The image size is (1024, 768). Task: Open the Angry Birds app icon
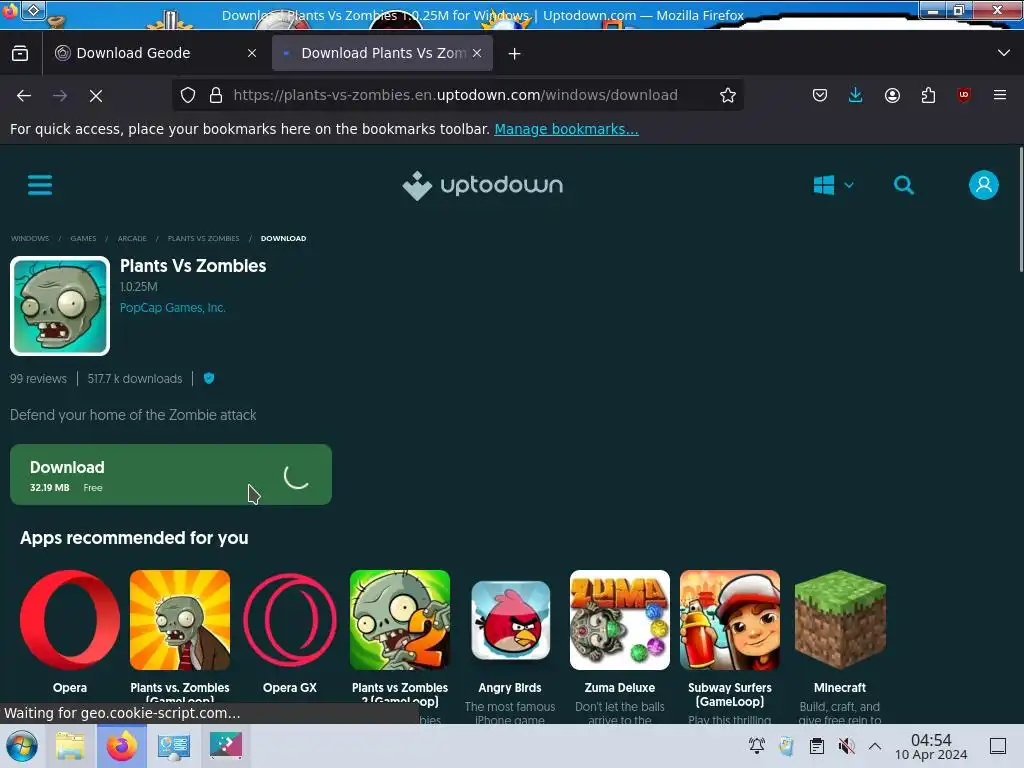510,620
